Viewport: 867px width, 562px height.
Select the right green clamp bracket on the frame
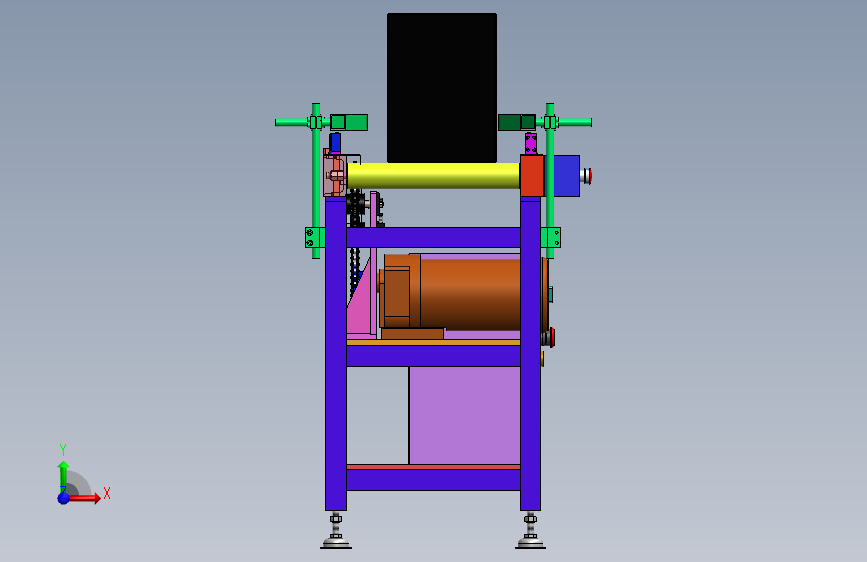coord(551,237)
